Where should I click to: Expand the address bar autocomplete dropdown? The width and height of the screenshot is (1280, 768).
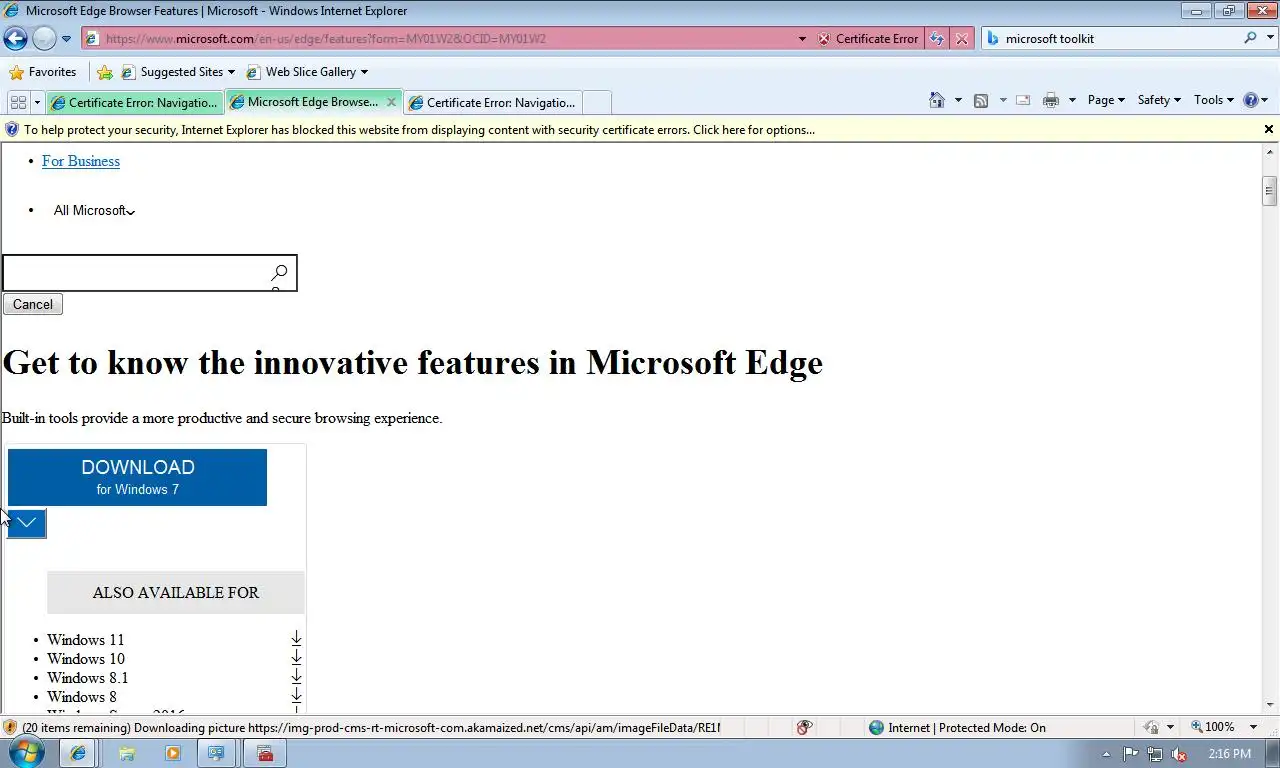click(802, 39)
